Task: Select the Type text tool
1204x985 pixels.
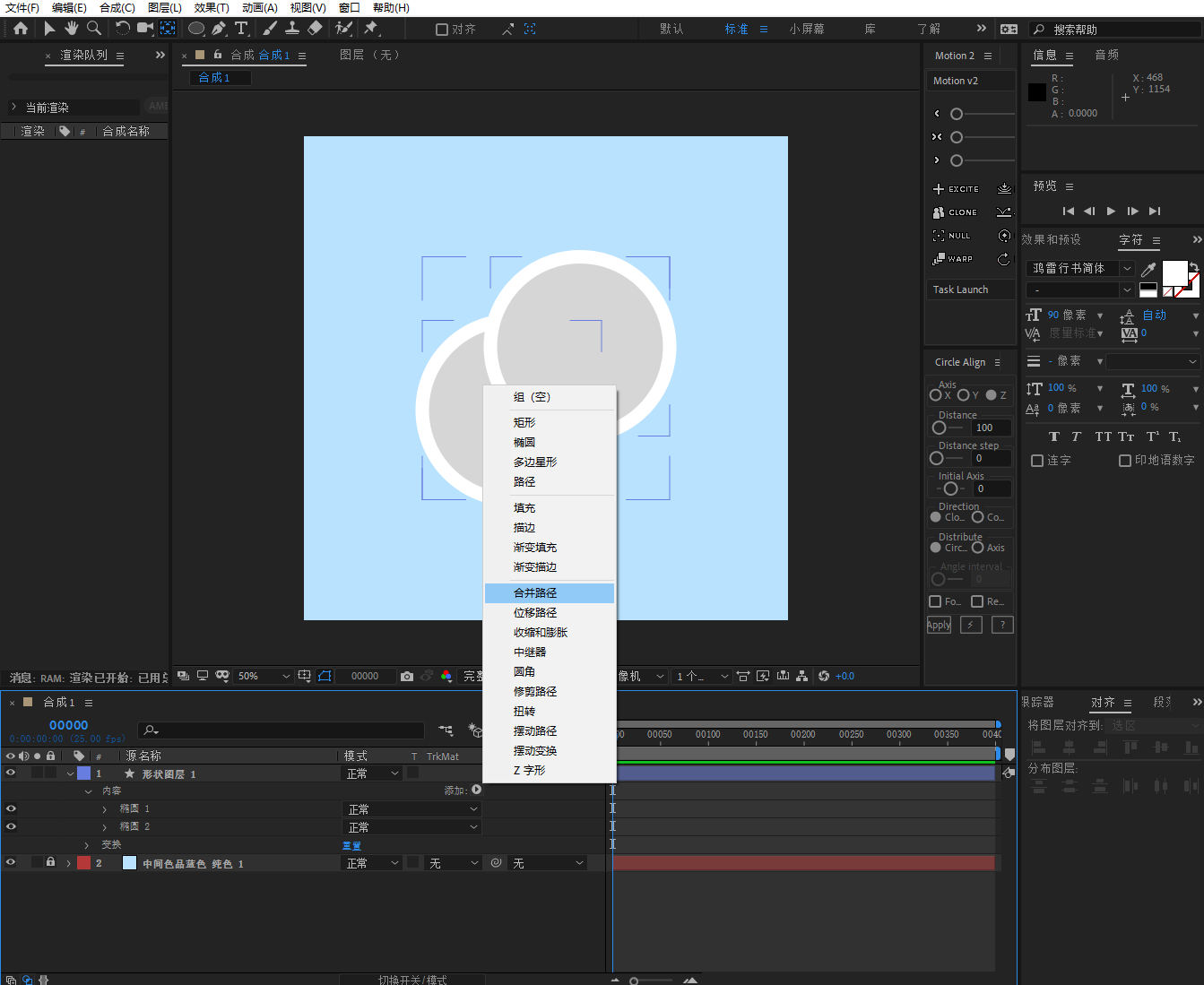Action: [241, 29]
